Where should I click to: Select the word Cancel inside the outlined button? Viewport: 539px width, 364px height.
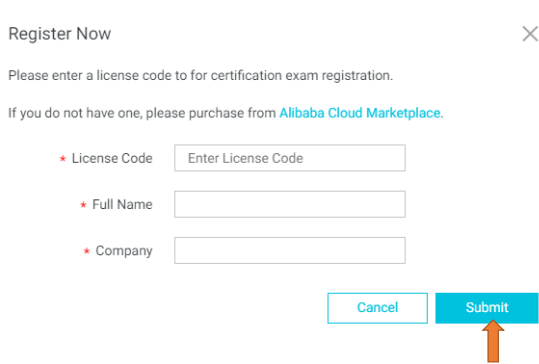[377, 308]
